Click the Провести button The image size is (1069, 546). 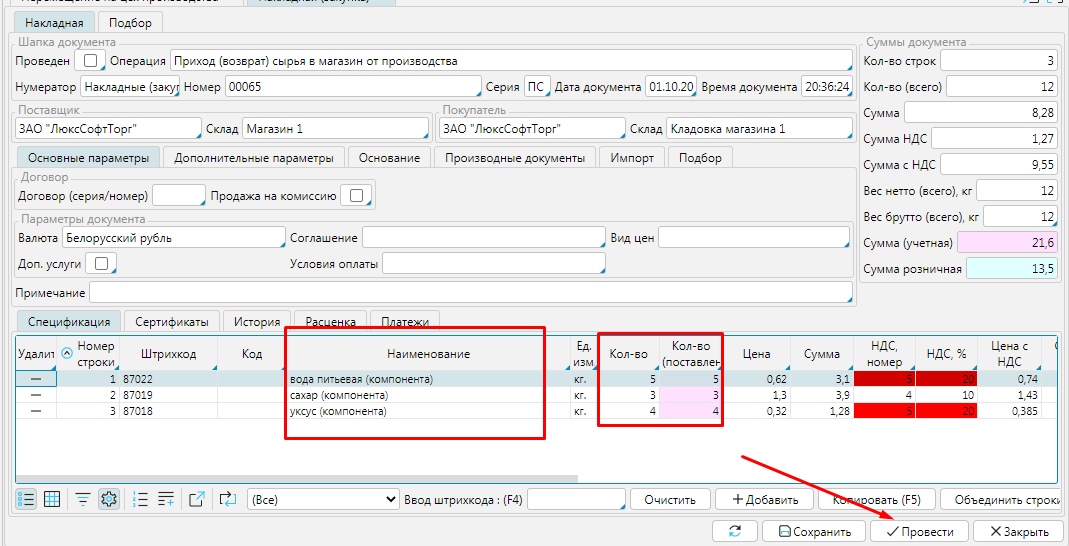tap(919, 532)
